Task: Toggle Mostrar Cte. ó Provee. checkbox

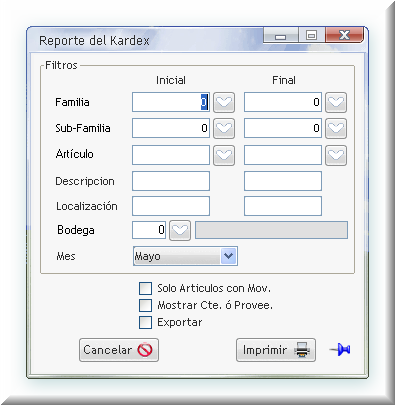Action: pyautogui.click(x=145, y=305)
